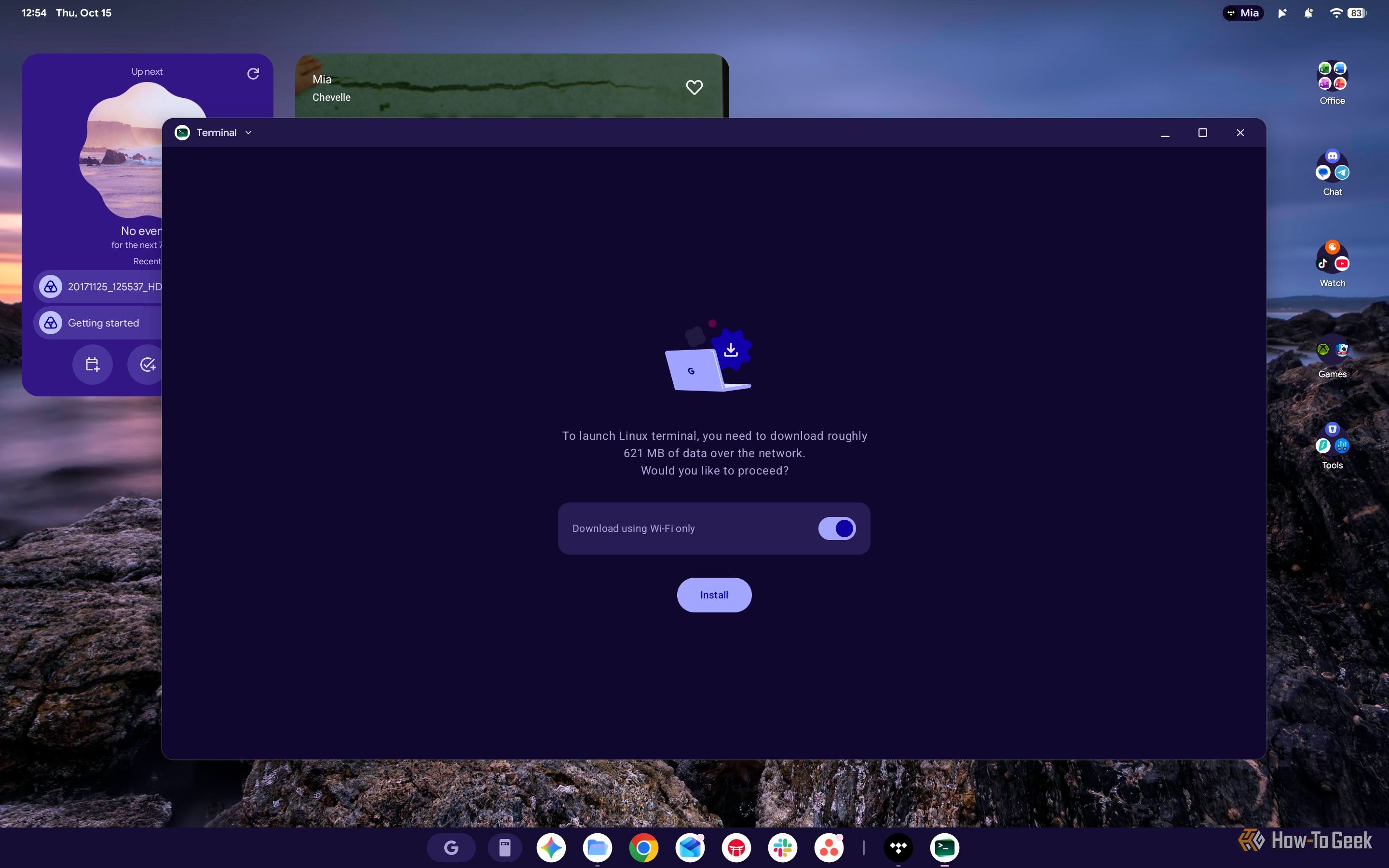Open Outlook mail app in taskbar
The height and width of the screenshot is (868, 1389).
tap(690, 847)
